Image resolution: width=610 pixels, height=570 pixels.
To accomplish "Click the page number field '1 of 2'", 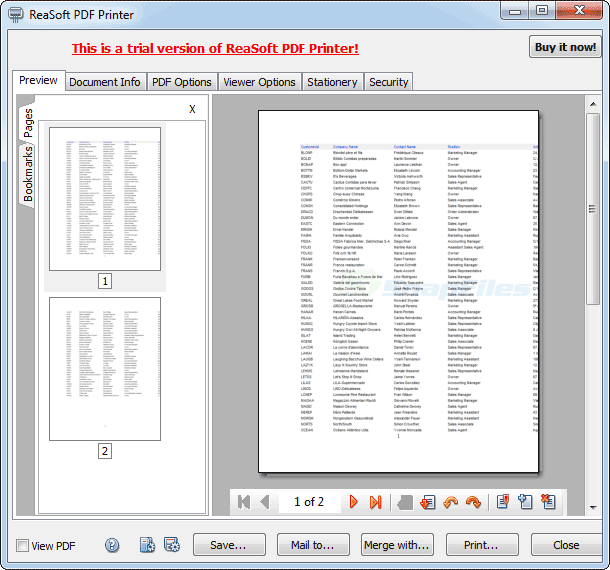I will (309, 502).
